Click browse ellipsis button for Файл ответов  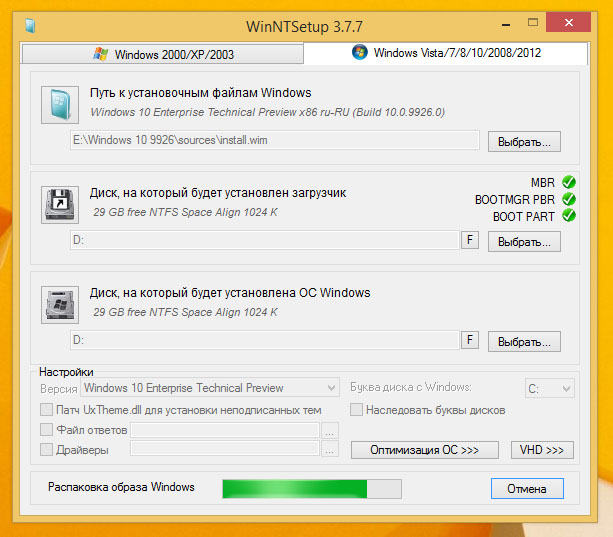pyautogui.click(x=330, y=431)
